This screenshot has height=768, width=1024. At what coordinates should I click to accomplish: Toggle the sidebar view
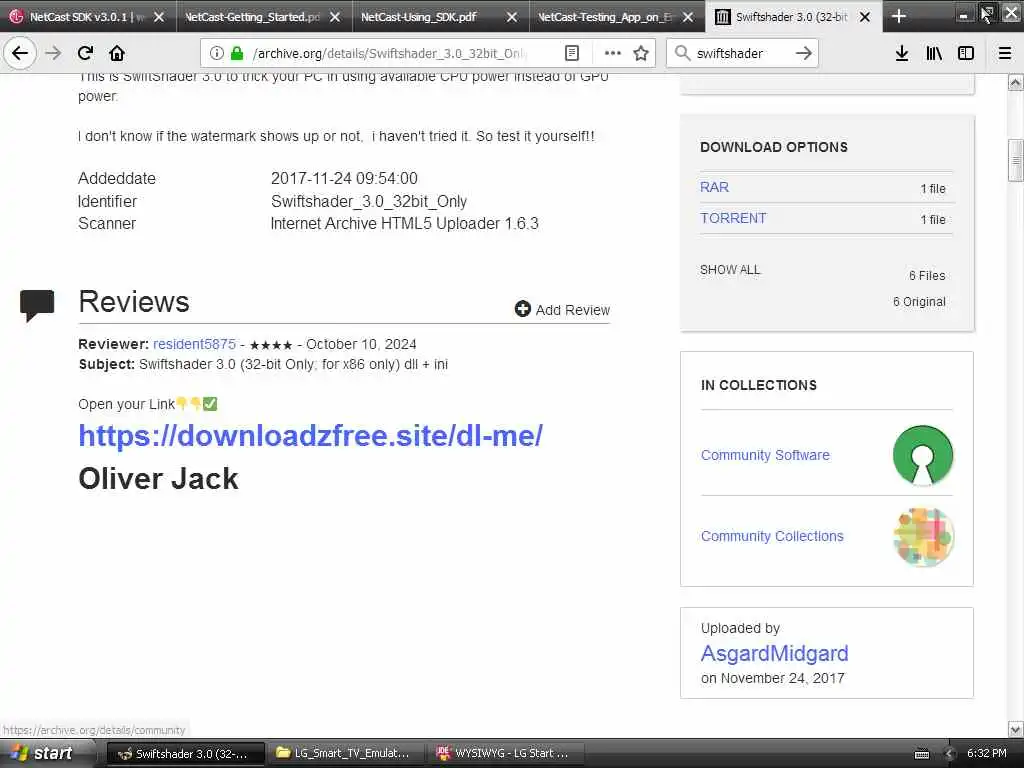tap(966, 54)
